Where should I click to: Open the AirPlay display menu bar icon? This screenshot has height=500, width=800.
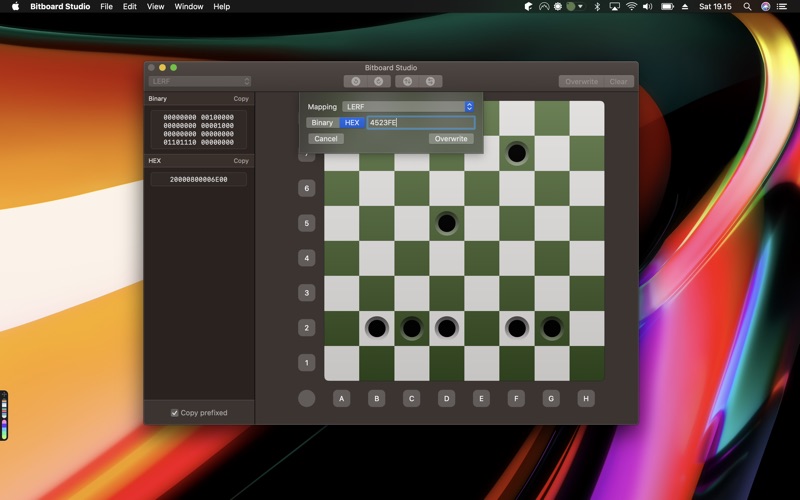click(615, 7)
